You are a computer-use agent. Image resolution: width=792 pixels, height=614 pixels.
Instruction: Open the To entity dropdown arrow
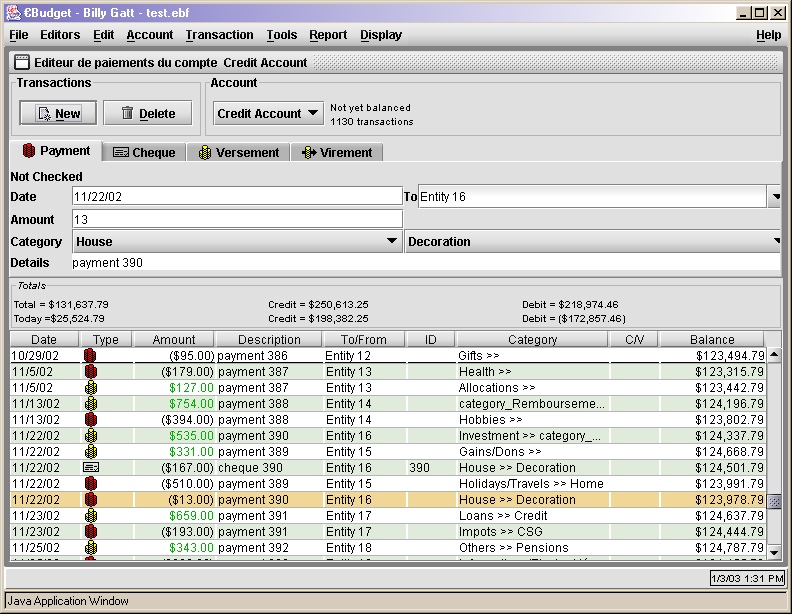pos(775,197)
